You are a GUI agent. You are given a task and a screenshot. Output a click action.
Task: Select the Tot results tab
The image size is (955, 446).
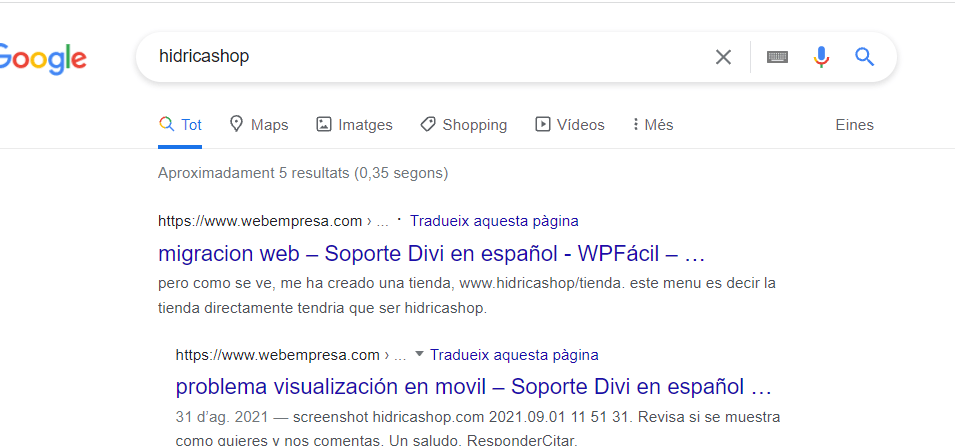click(x=180, y=125)
